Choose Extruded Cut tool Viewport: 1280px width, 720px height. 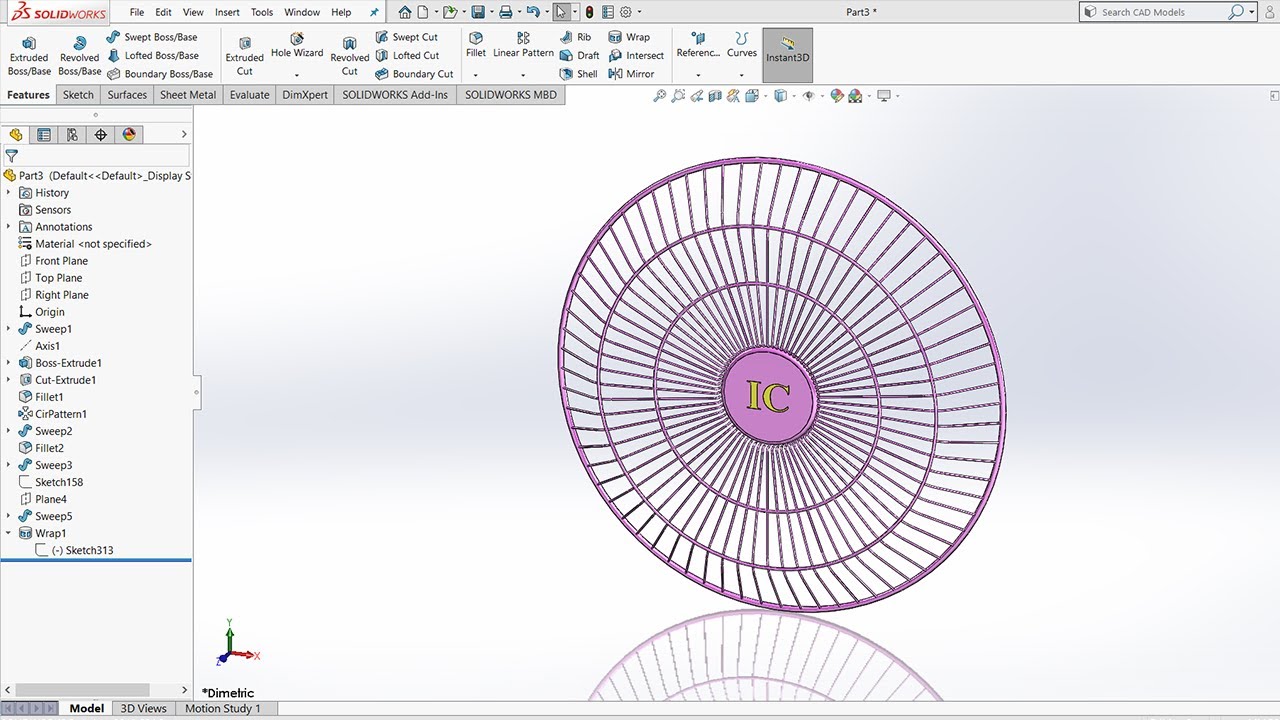pos(244,57)
